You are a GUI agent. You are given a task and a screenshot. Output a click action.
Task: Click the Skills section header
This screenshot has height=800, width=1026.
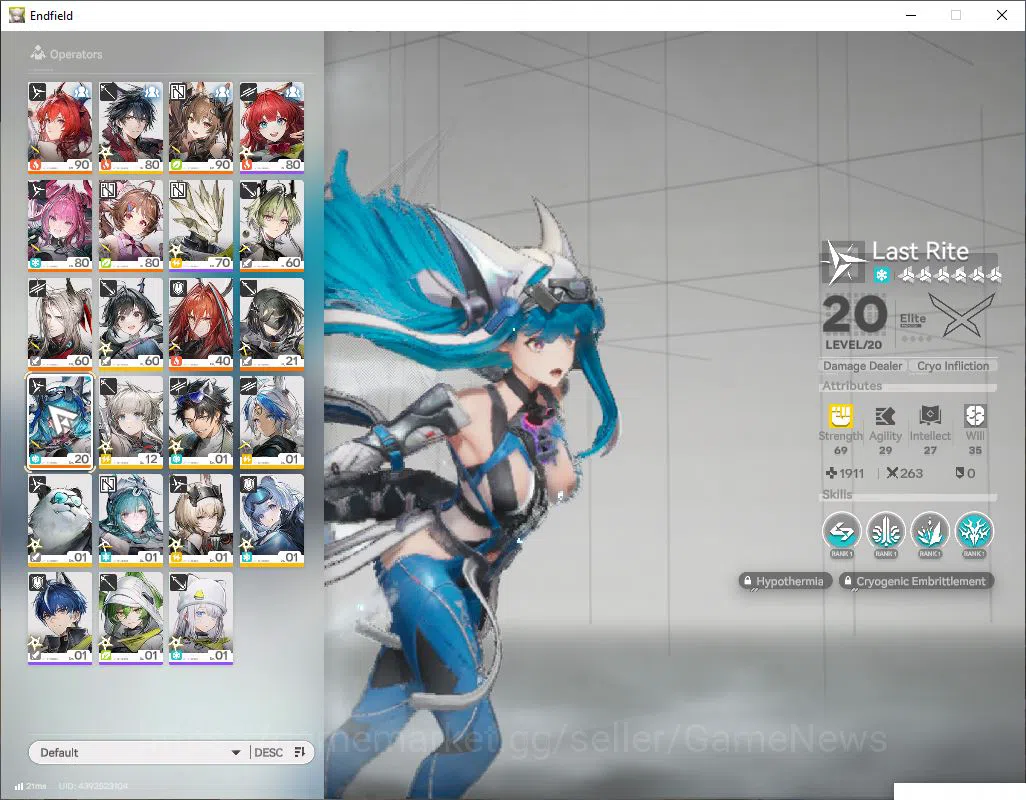(837, 494)
